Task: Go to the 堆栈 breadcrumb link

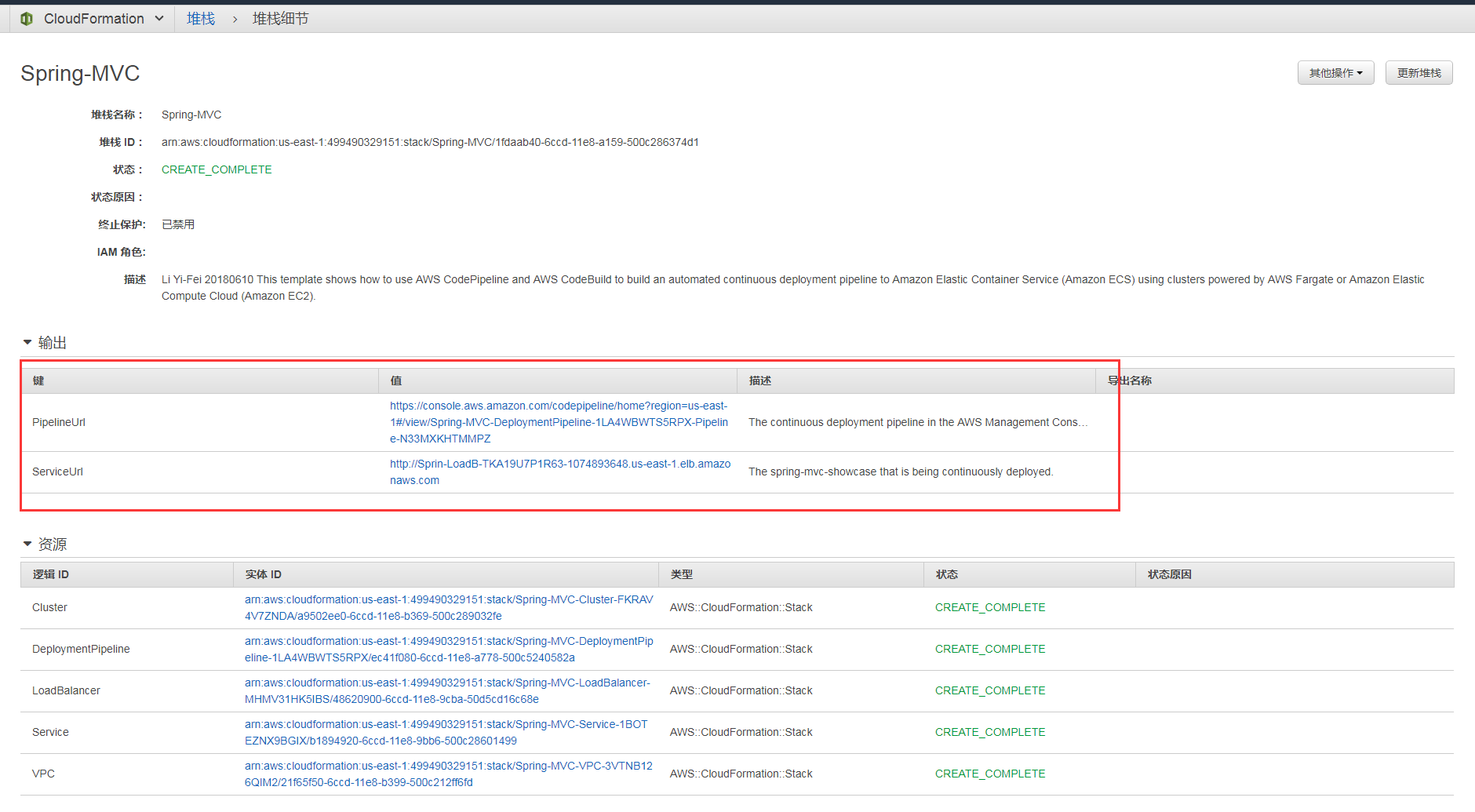Action: pyautogui.click(x=201, y=19)
